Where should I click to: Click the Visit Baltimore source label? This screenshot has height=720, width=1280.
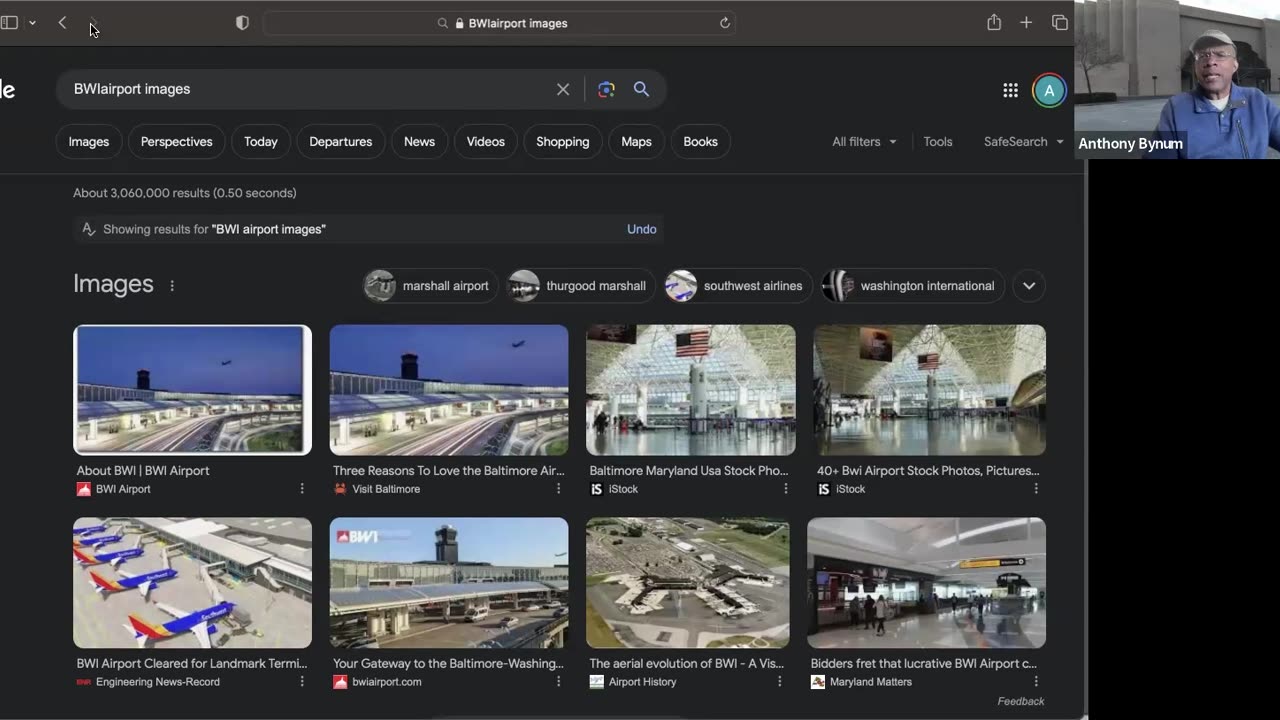[386, 489]
